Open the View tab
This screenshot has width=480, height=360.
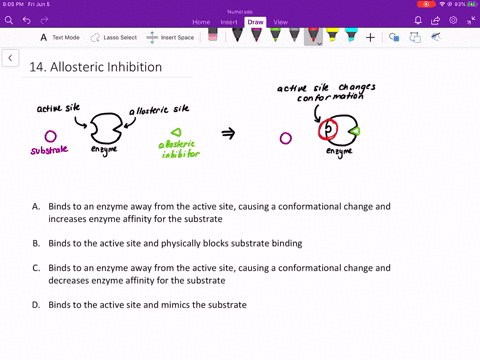[280, 22]
